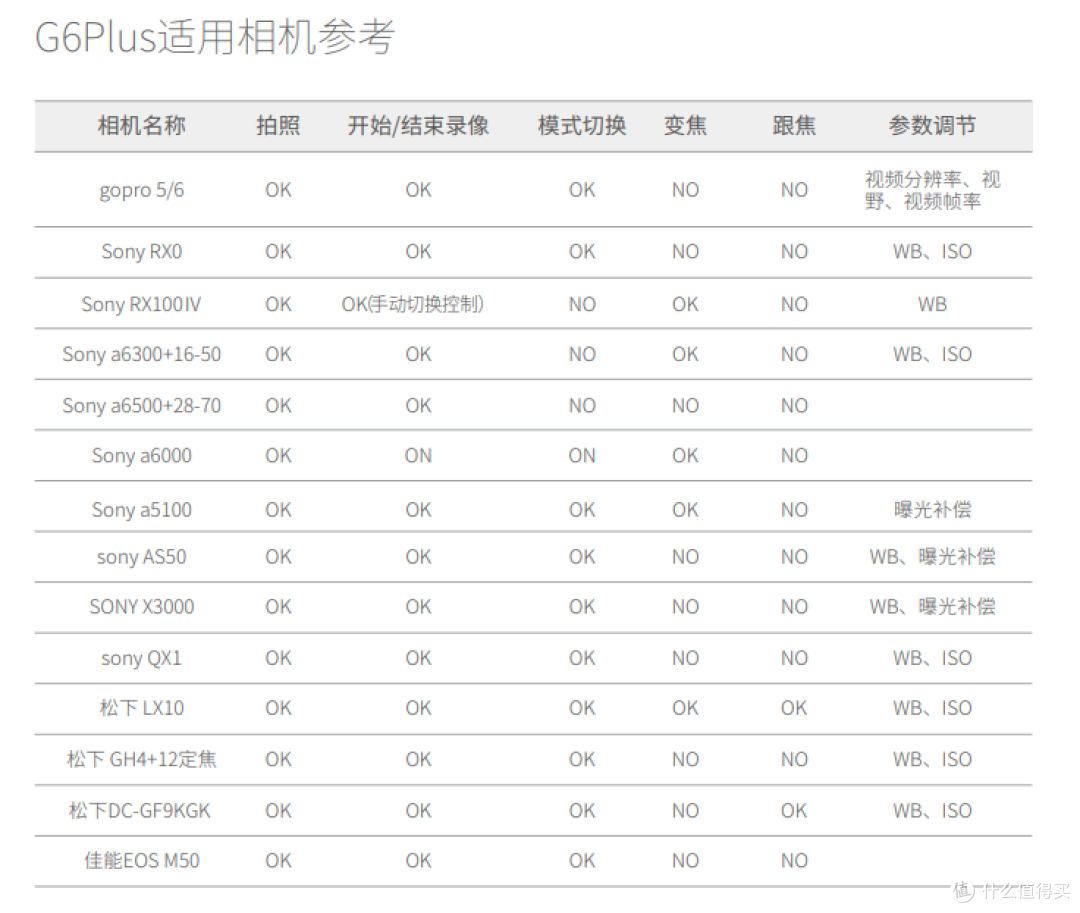Click the 变焦 OK cell in Sony RX100IV row
Image resolution: width=1080 pixels, height=913 pixels.
(685, 304)
